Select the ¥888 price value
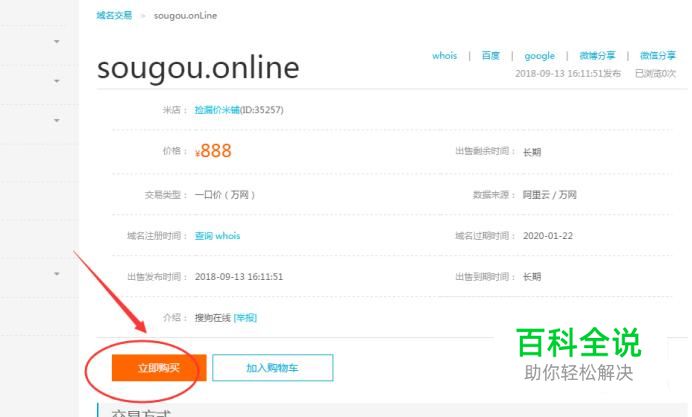 (213, 151)
